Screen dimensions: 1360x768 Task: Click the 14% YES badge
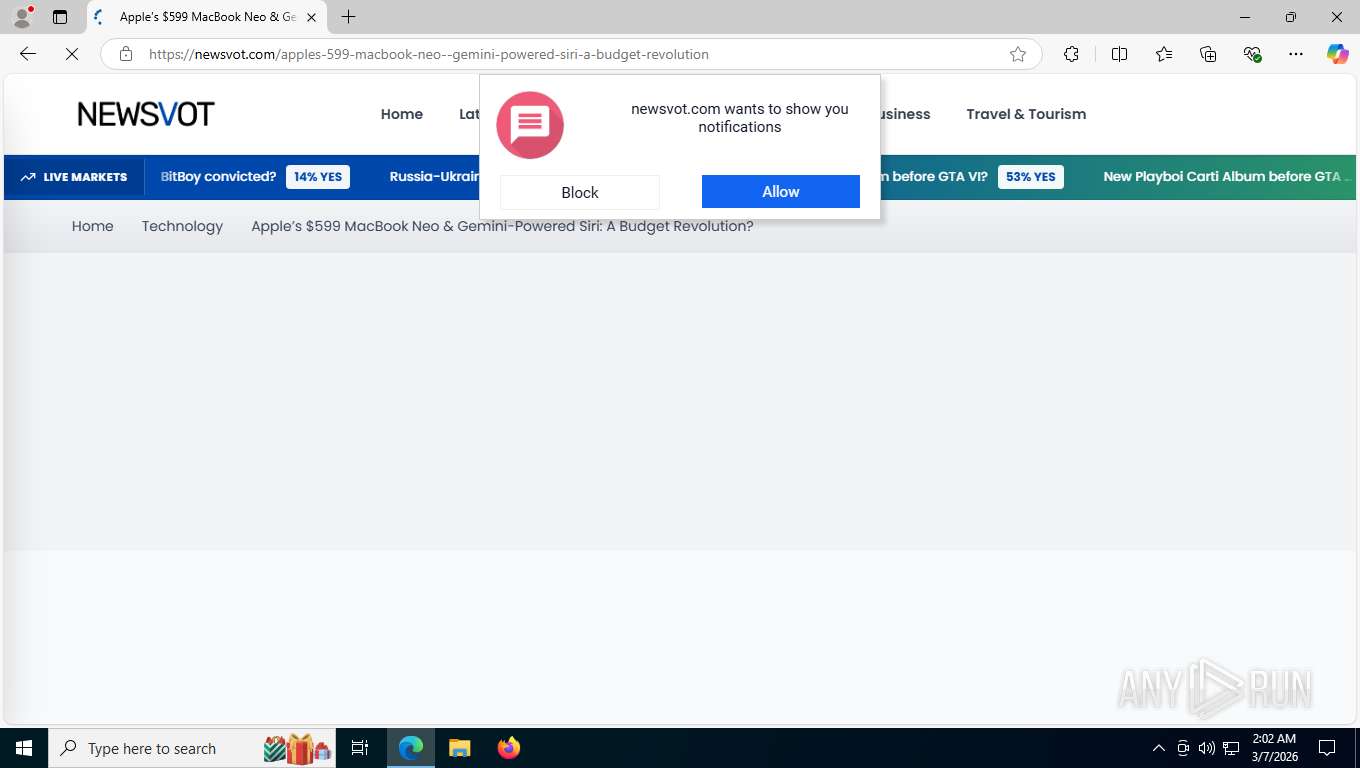pos(318,177)
